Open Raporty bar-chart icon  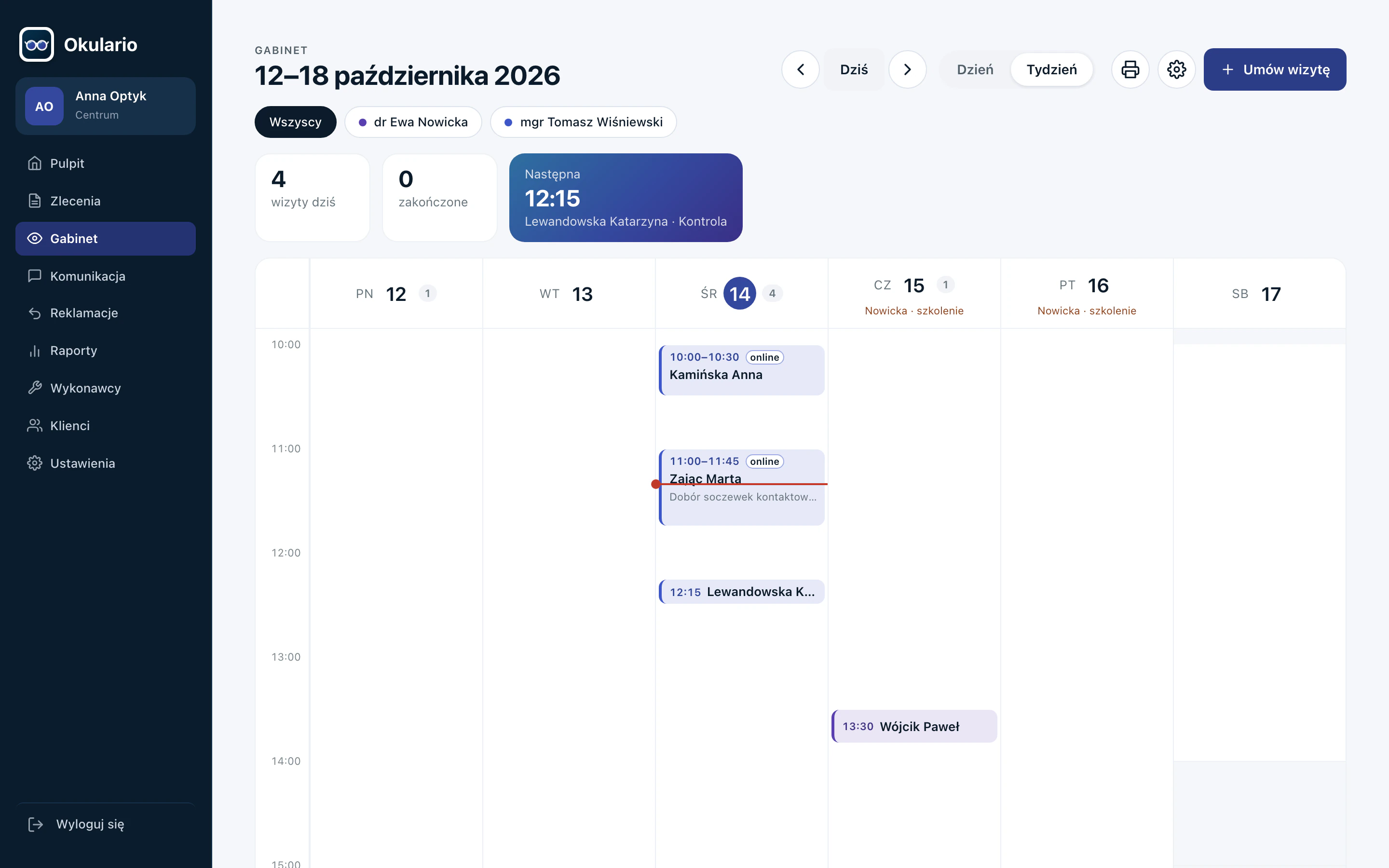pyautogui.click(x=34, y=351)
